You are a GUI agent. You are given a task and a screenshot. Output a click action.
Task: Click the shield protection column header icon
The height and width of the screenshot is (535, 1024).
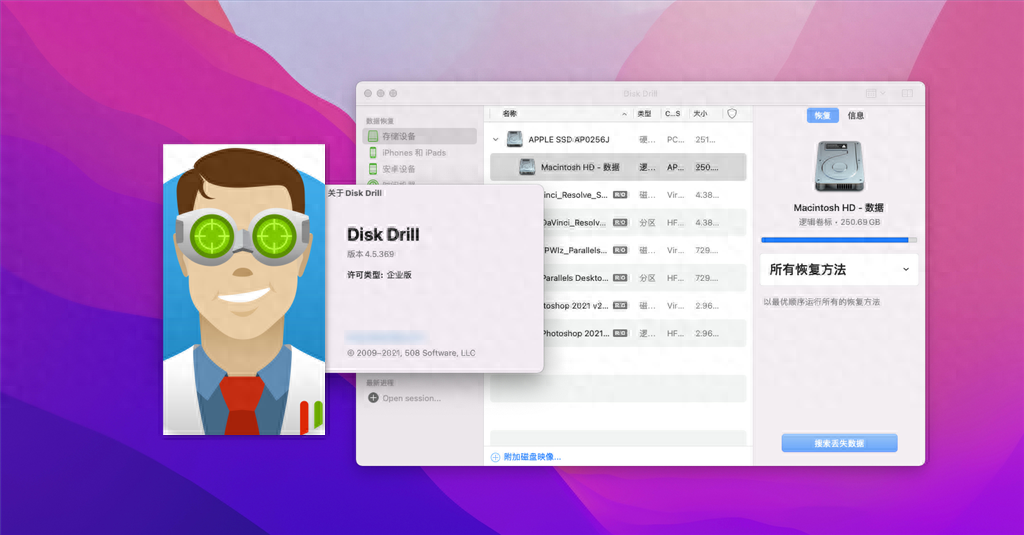coord(732,114)
